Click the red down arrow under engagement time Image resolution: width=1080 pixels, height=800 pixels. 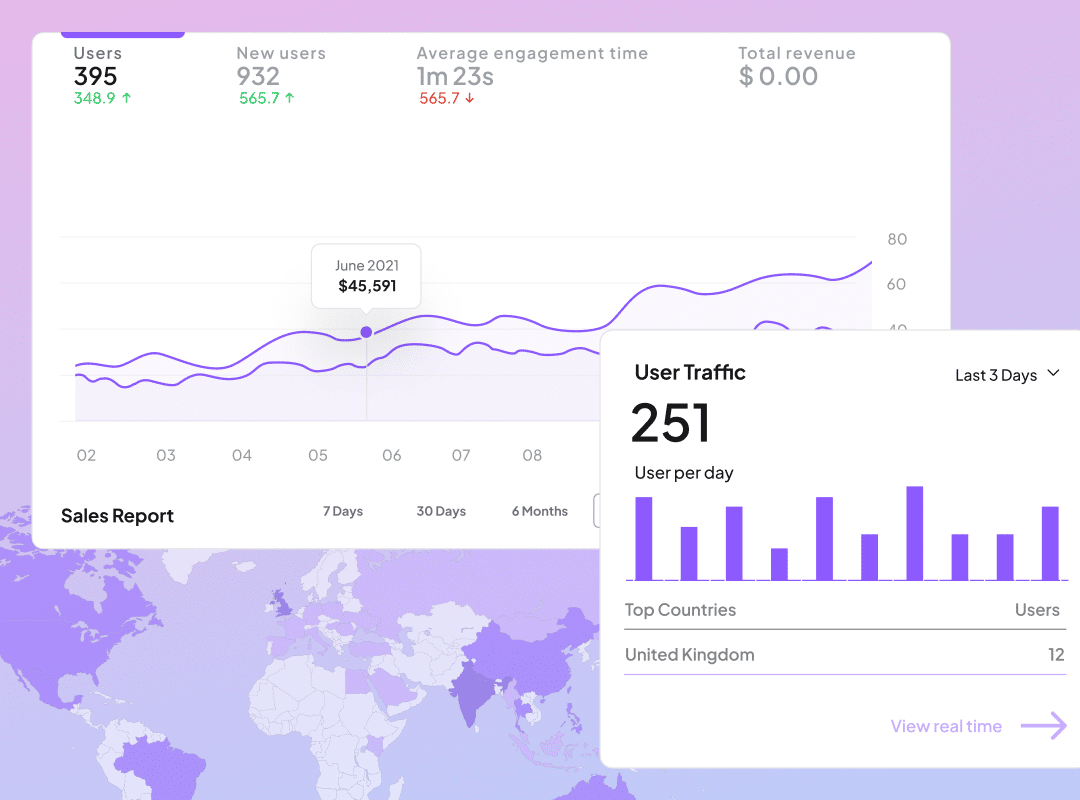click(x=469, y=98)
